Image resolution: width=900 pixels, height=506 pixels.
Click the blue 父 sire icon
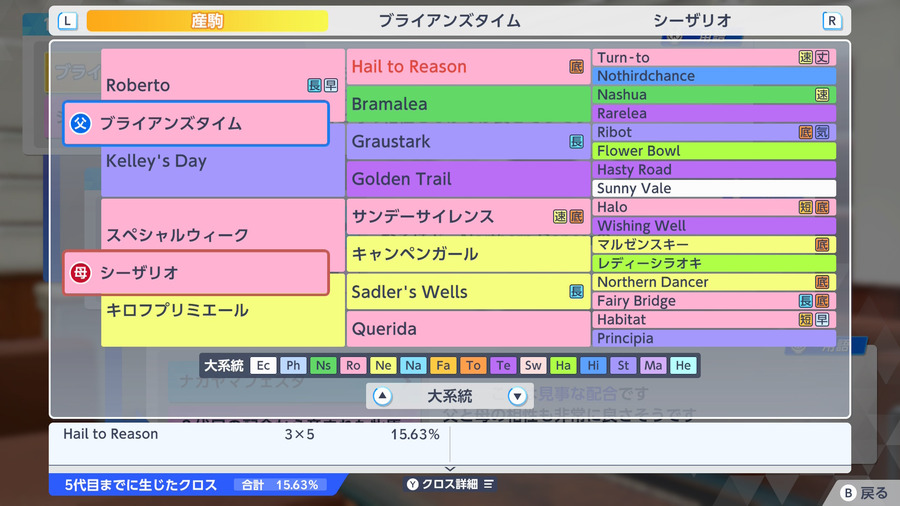[x=80, y=123]
